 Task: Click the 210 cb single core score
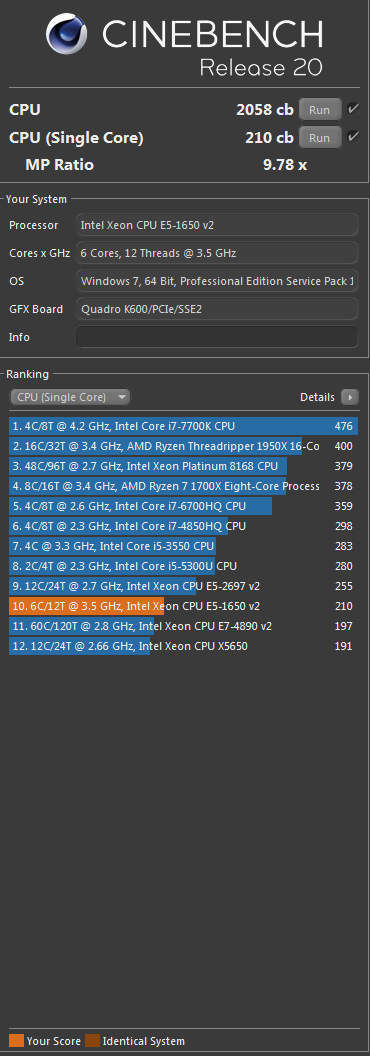270,137
